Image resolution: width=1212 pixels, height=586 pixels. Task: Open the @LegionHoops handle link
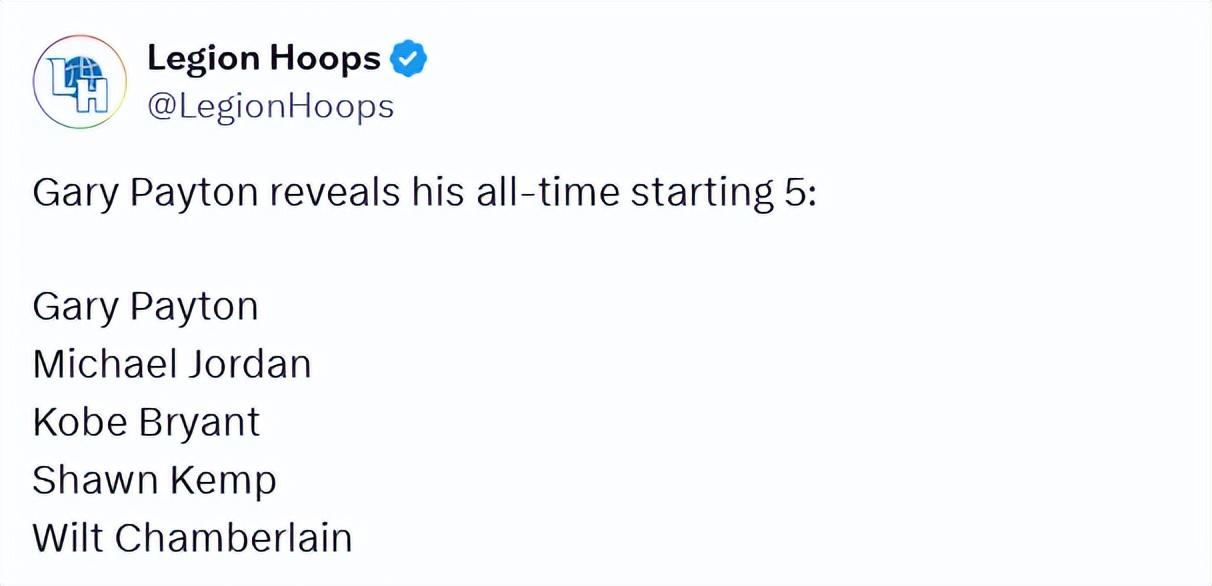pos(270,106)
